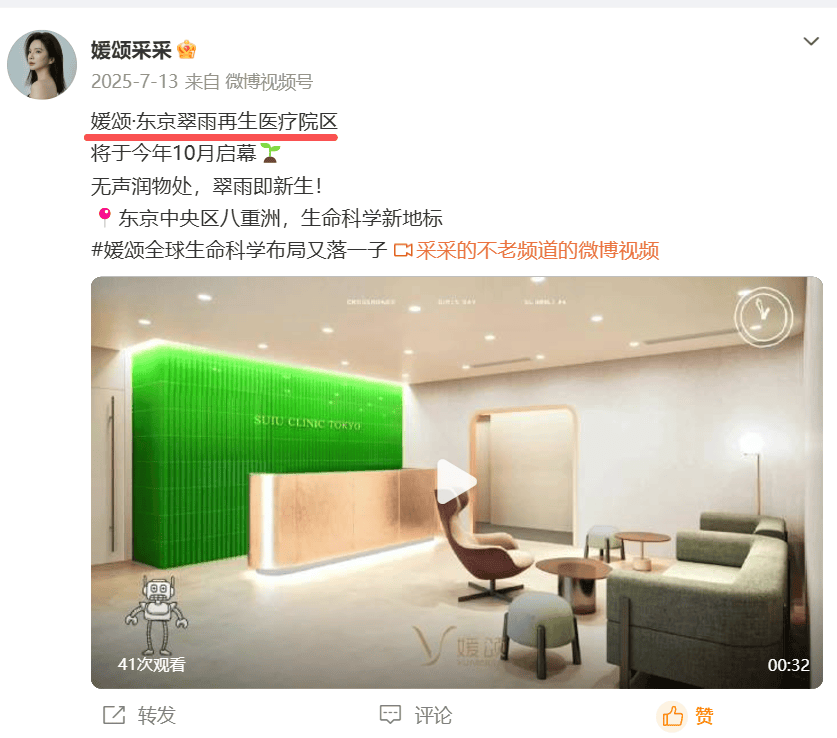Open the post options chevron menu
This screenshot has width=837, height=738.
point(811,42)
